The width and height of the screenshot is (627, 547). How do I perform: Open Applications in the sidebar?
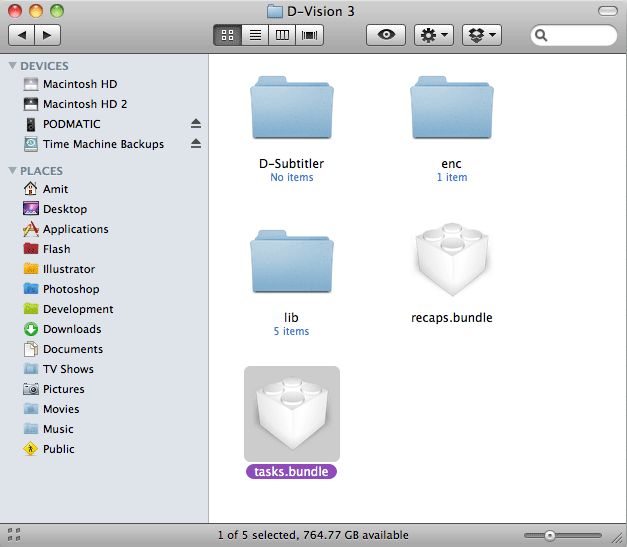[104, 229]
